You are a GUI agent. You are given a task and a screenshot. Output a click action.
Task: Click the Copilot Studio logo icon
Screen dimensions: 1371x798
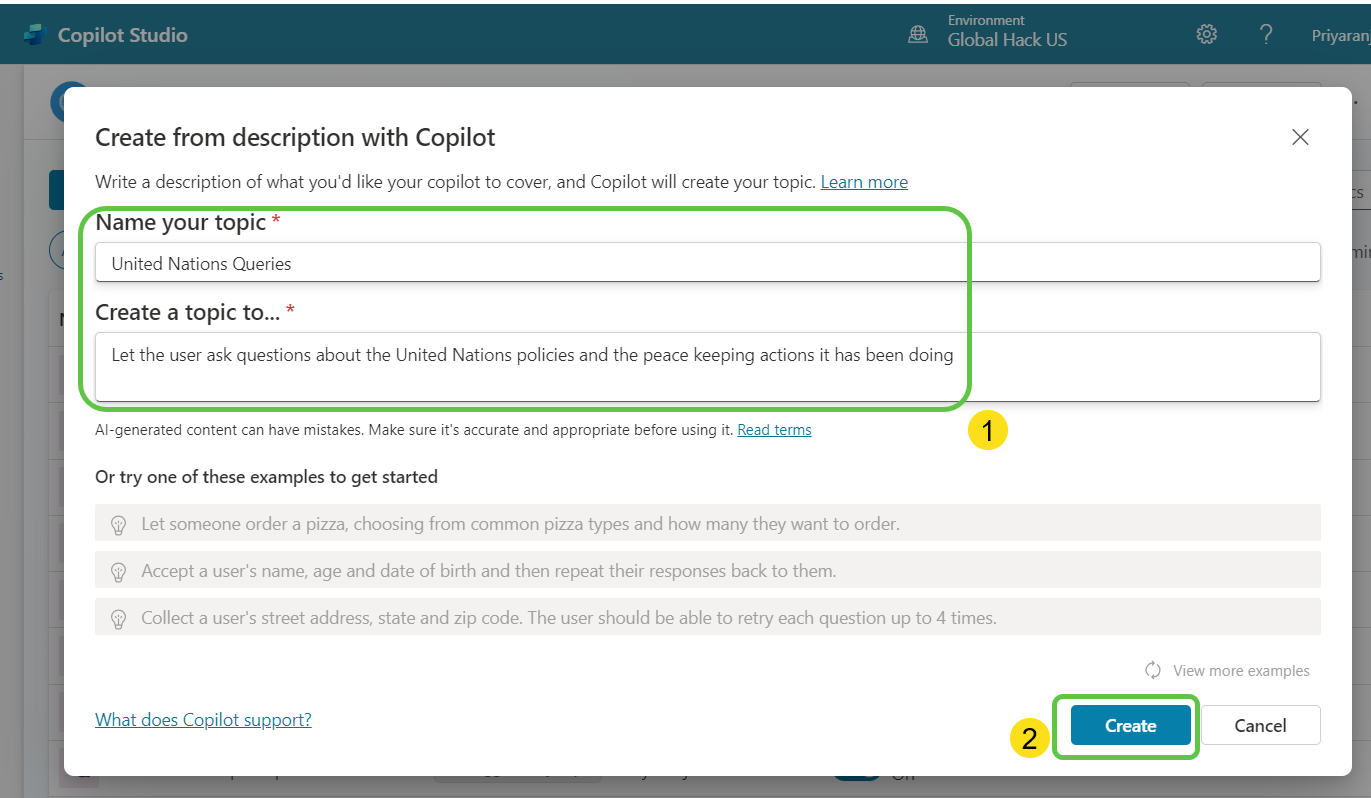tap(35, 35)
